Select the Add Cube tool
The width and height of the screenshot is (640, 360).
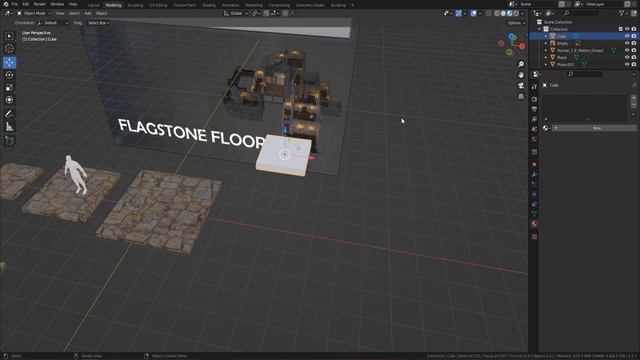(x=9, y=140)
